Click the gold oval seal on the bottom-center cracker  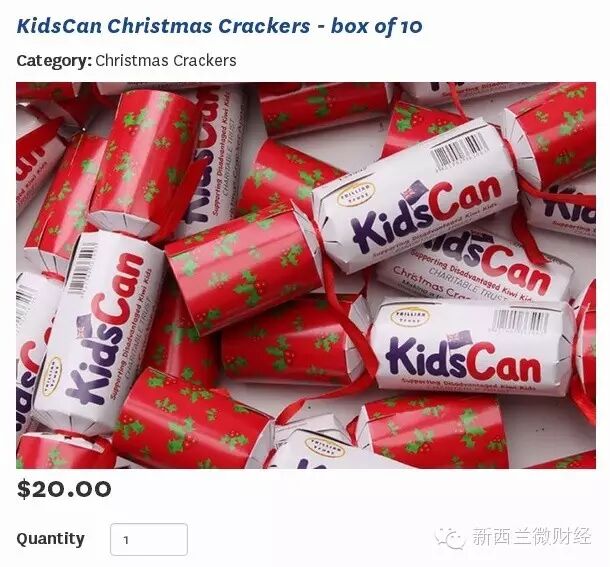pyautogui.click(x=324, y=447)
